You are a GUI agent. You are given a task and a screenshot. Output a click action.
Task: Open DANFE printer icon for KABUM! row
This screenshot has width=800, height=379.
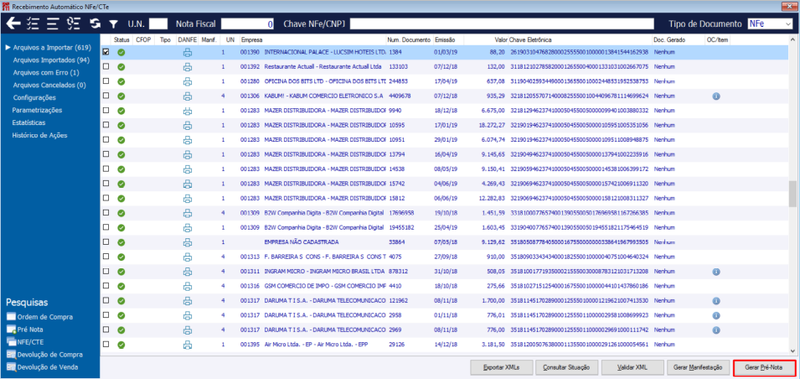(188, 96)
